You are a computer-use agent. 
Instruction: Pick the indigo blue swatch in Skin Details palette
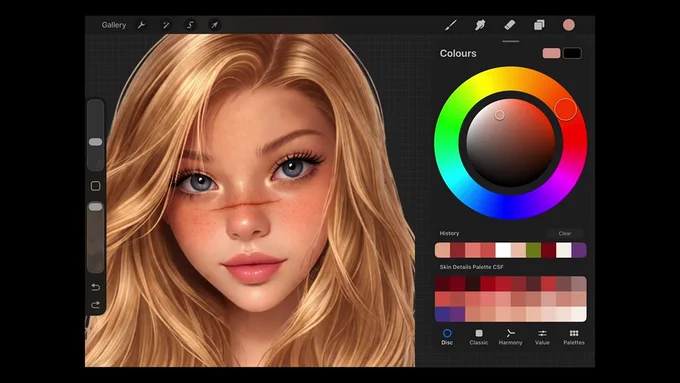click(x=442, y=314)
